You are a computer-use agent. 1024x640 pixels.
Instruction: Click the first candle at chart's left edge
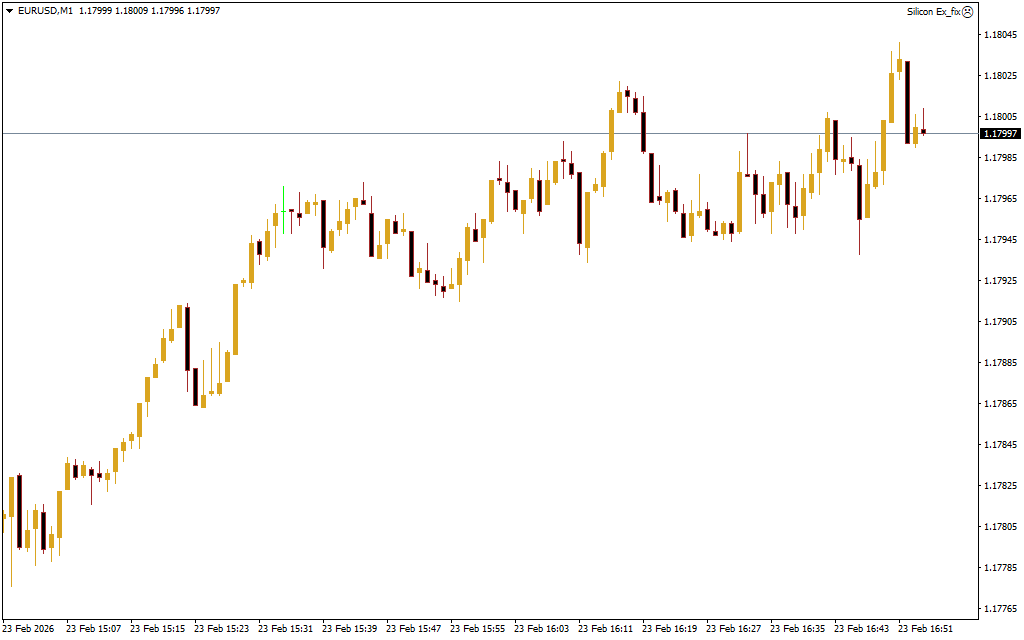pos(4,516)
